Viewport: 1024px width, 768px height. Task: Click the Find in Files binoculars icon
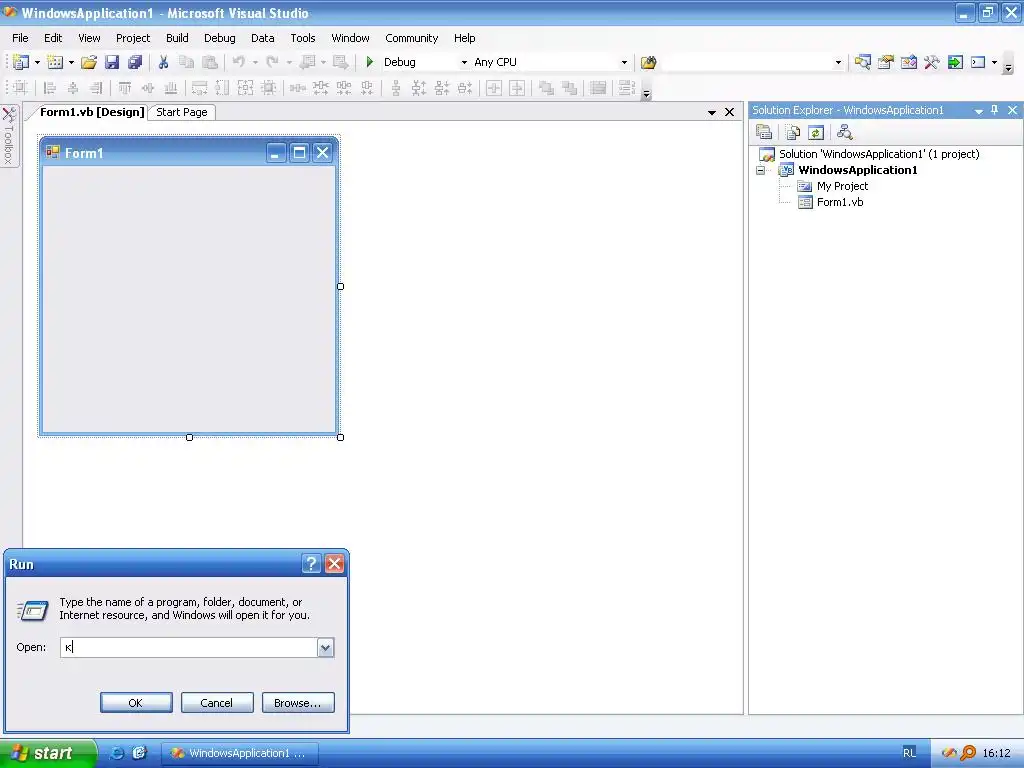pyautogui.click(x=648, y=62)
